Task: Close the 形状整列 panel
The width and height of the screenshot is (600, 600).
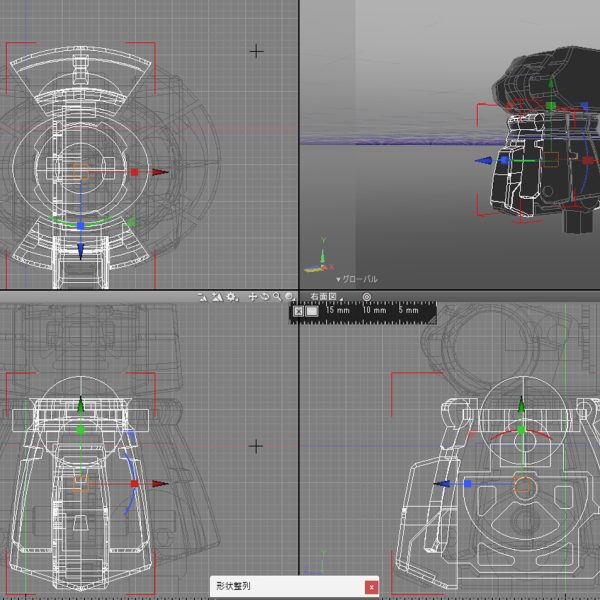Action: click(x=371, y=587)
